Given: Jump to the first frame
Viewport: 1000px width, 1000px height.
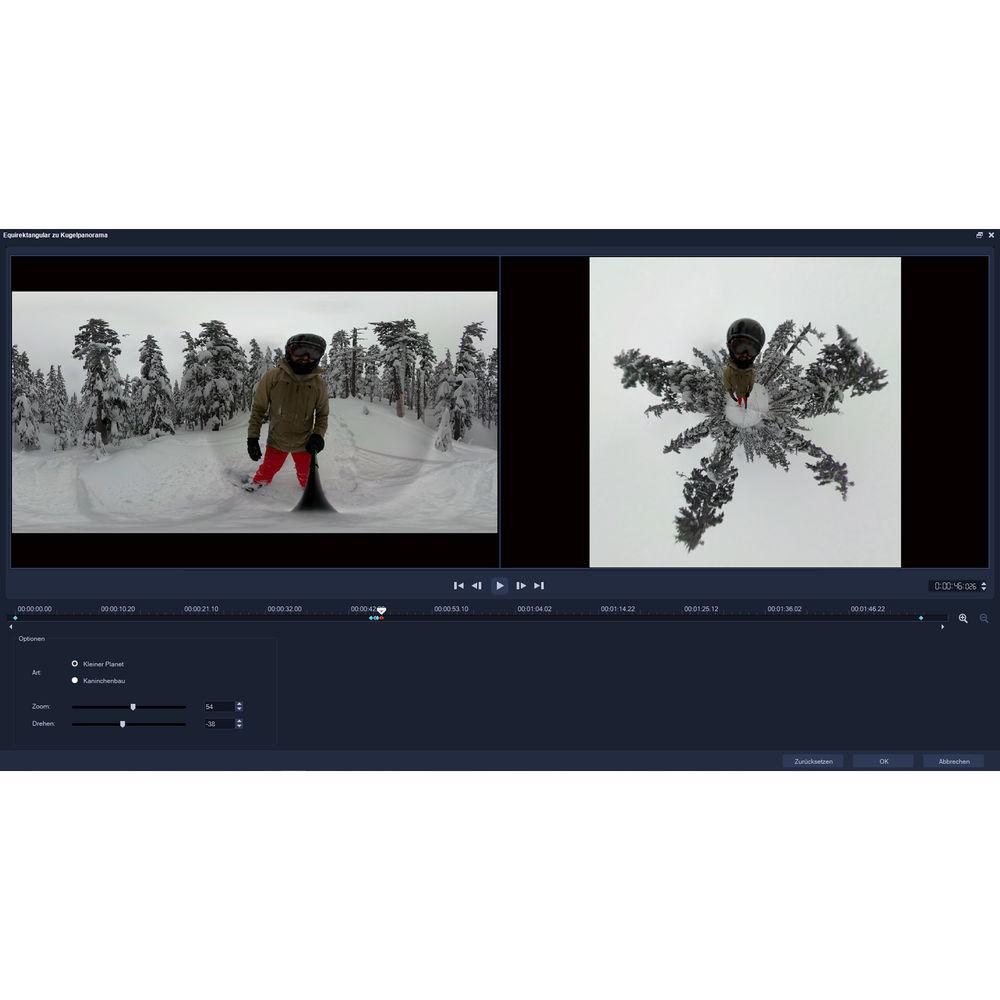Looking at the screenshot, I should pos(458,585).
